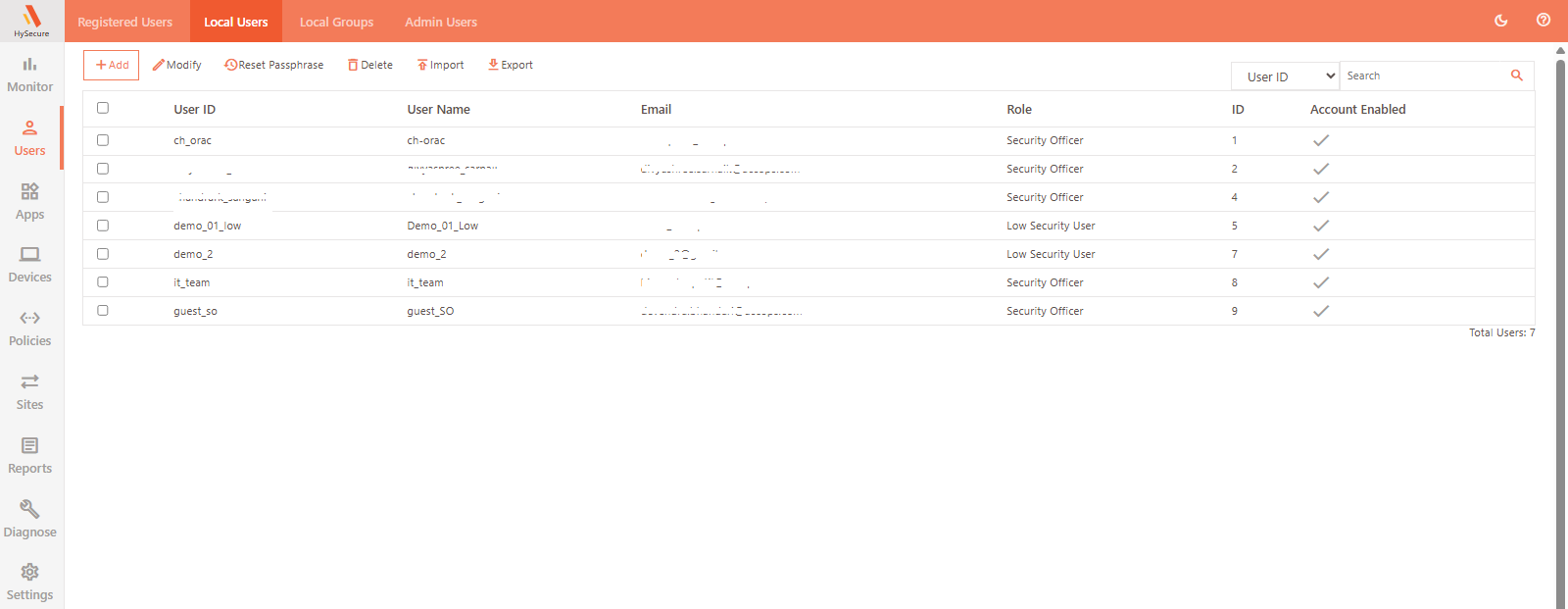Click the Add user button
The image size is (1568, 609).
click(112, 65)
